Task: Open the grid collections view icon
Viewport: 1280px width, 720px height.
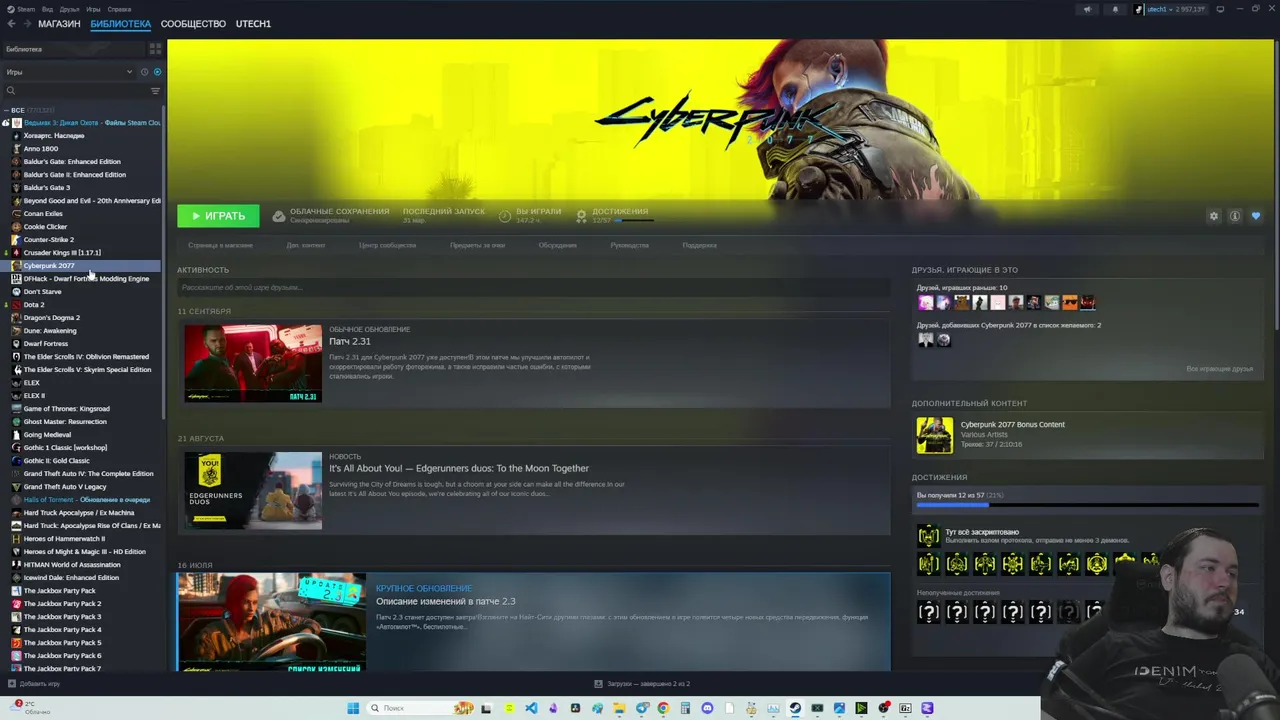Action: pos(155,48)
